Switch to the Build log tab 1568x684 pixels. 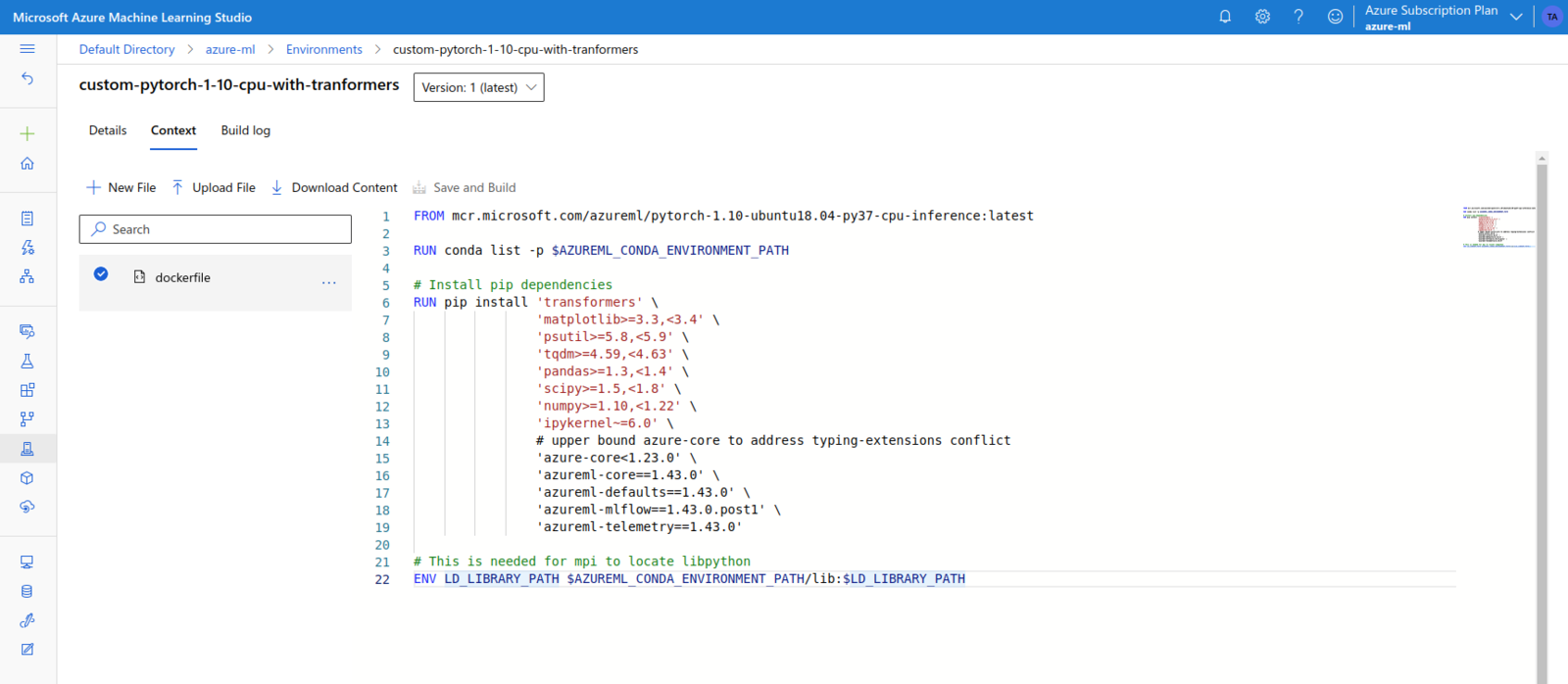pyautogui.click(x=246, y=130)
